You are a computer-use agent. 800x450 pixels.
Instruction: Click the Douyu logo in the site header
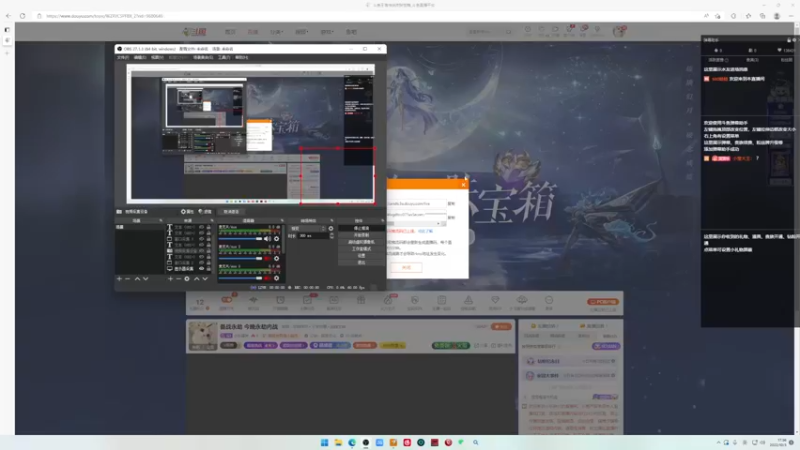click(x=194, y=32)
